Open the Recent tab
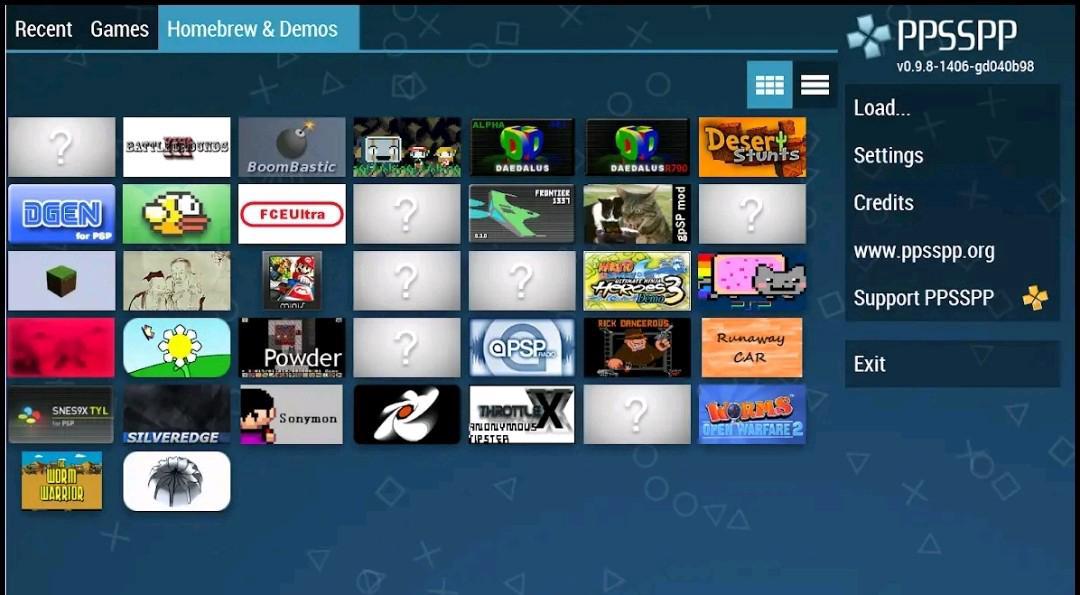The image size is (1080, 595). pos(44,29)
